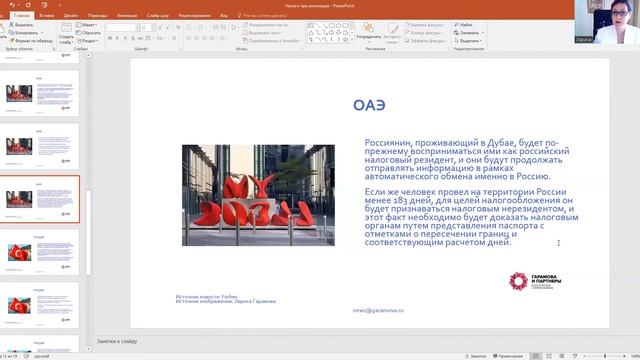Click the Dubai sculpture photo on the slide
The image size is (640, 360).
258,195
